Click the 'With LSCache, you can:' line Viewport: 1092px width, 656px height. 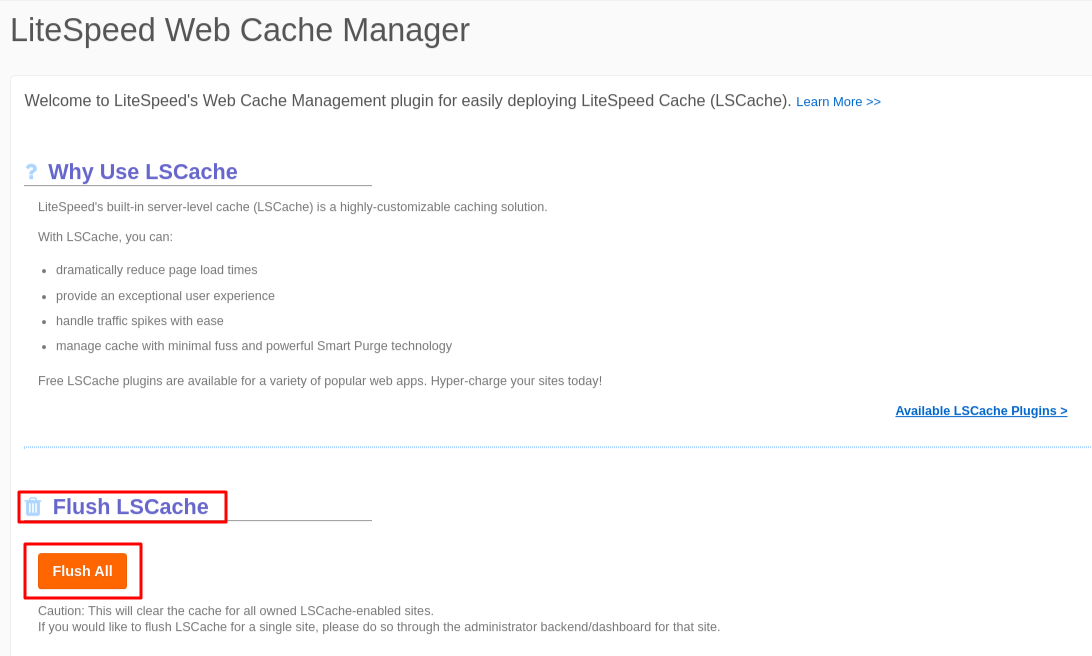[105, 237]
